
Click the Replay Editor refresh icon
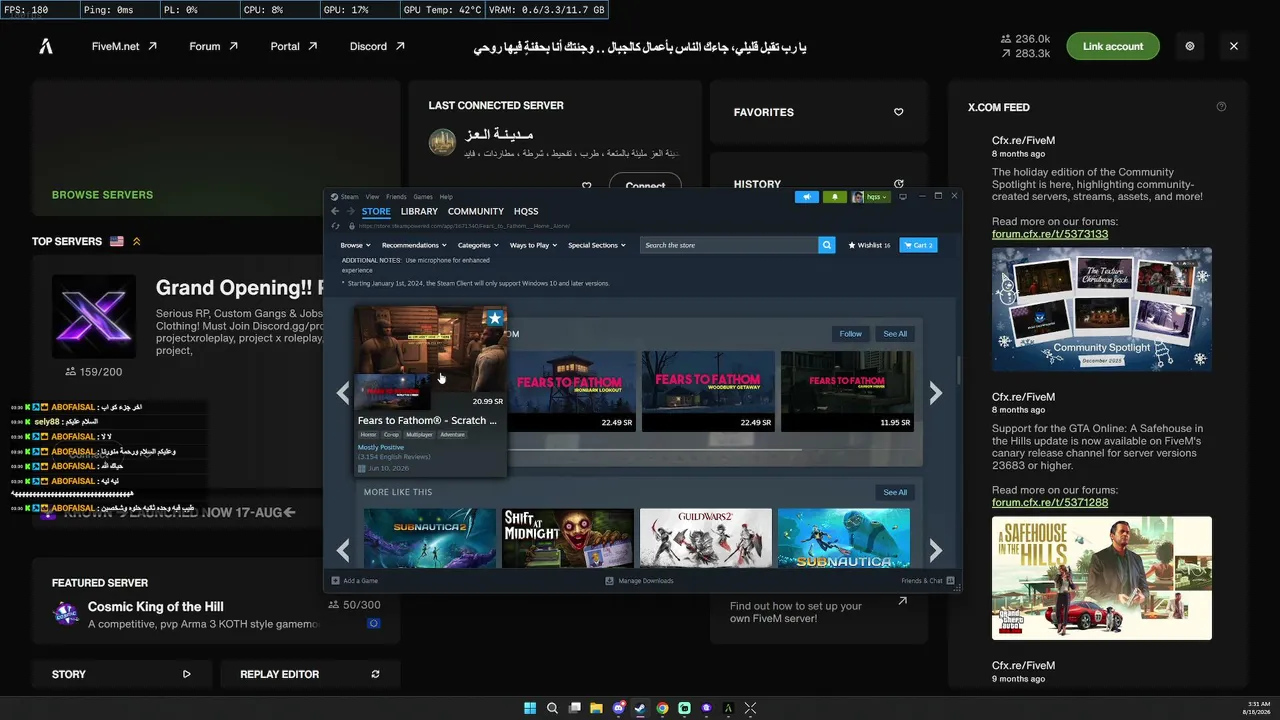pos(375,674)
